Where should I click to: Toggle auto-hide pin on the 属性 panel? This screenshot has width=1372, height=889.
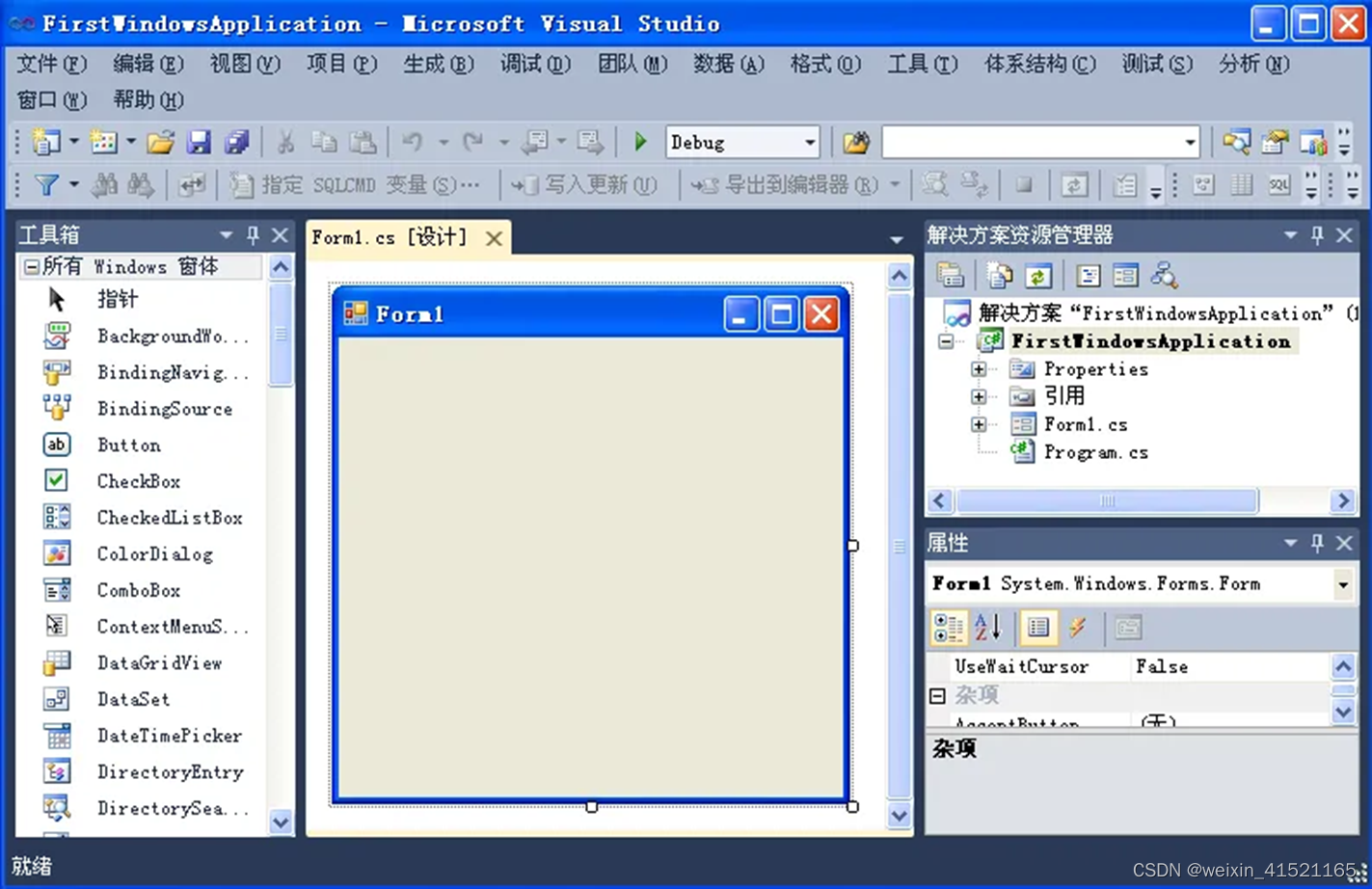[1317, 543]
